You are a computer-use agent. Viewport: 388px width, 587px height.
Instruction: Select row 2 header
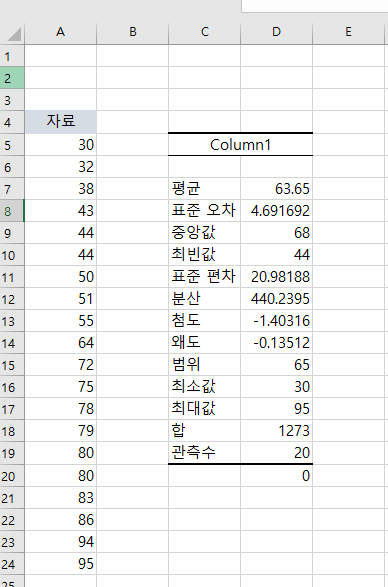point(12,78)
